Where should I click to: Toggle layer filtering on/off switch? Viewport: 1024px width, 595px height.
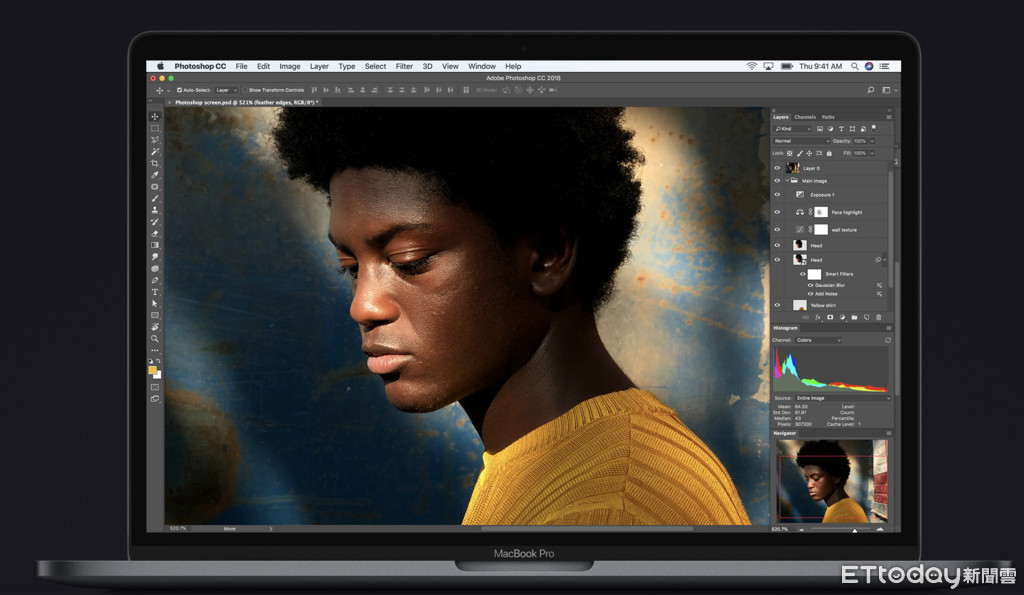874,127
